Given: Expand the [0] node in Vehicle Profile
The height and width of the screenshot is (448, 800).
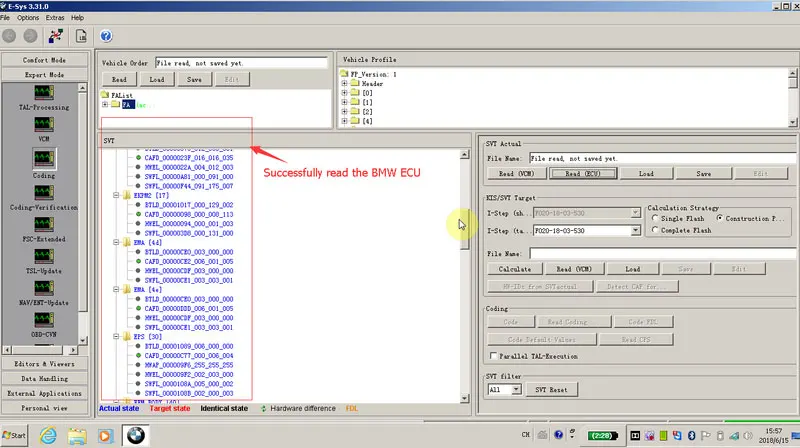Looking at the screenshot, I should tap(344, 93).
